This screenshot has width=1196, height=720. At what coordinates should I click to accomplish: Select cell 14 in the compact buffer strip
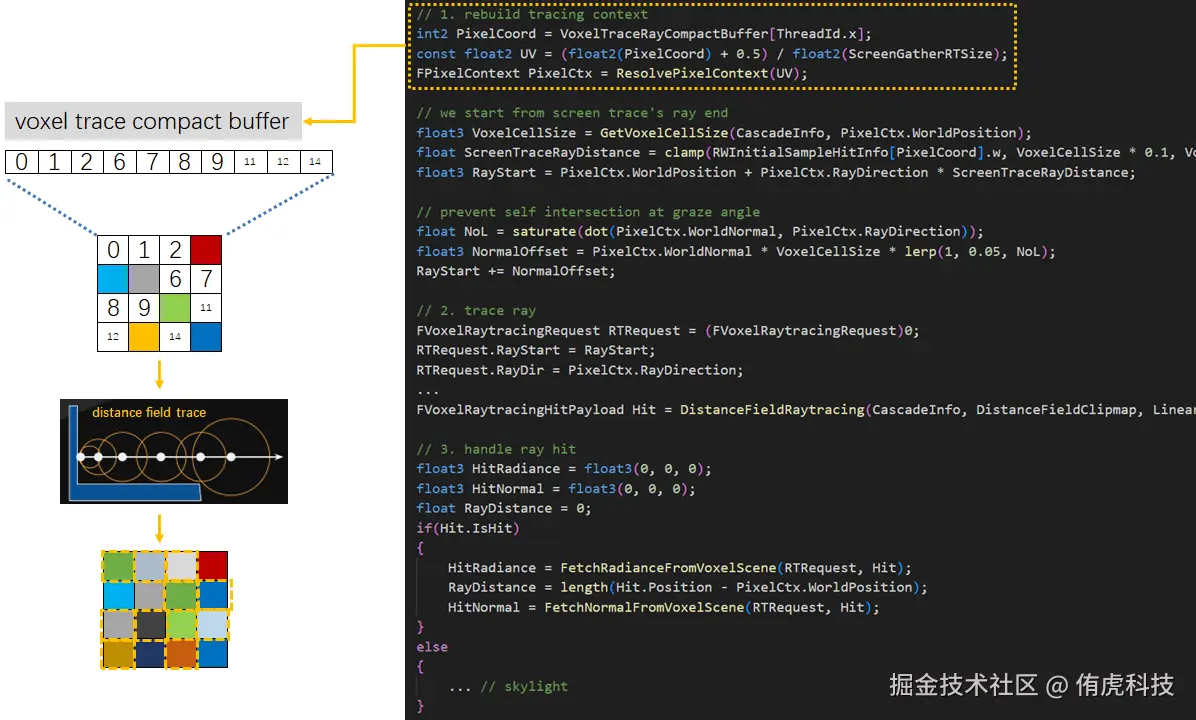316,162
